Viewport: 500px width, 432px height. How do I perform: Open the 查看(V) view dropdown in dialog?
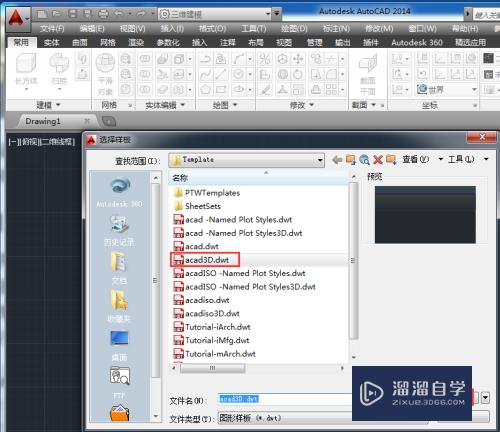(440, 159)
